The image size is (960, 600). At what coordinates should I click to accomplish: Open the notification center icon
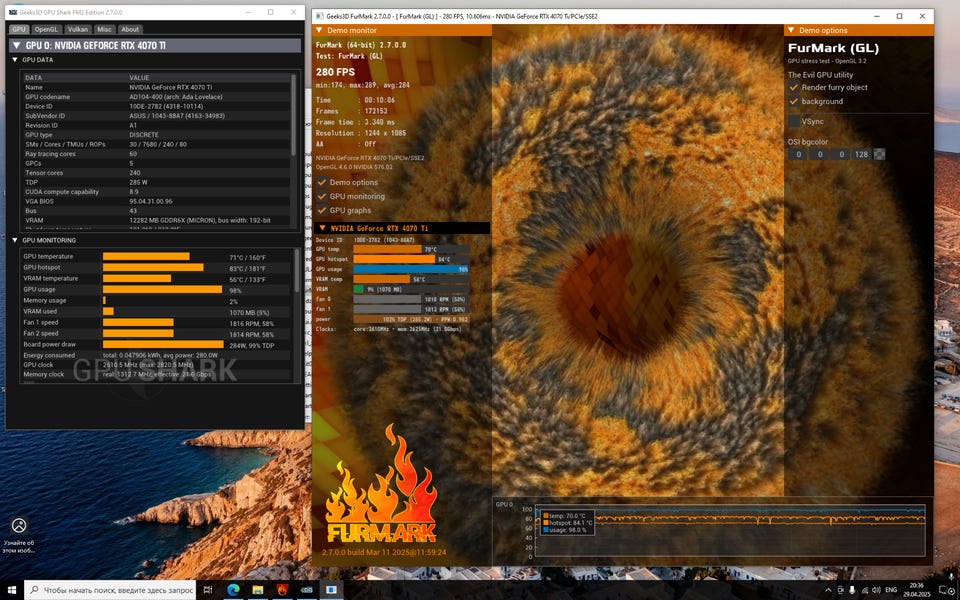click(945, 590)
